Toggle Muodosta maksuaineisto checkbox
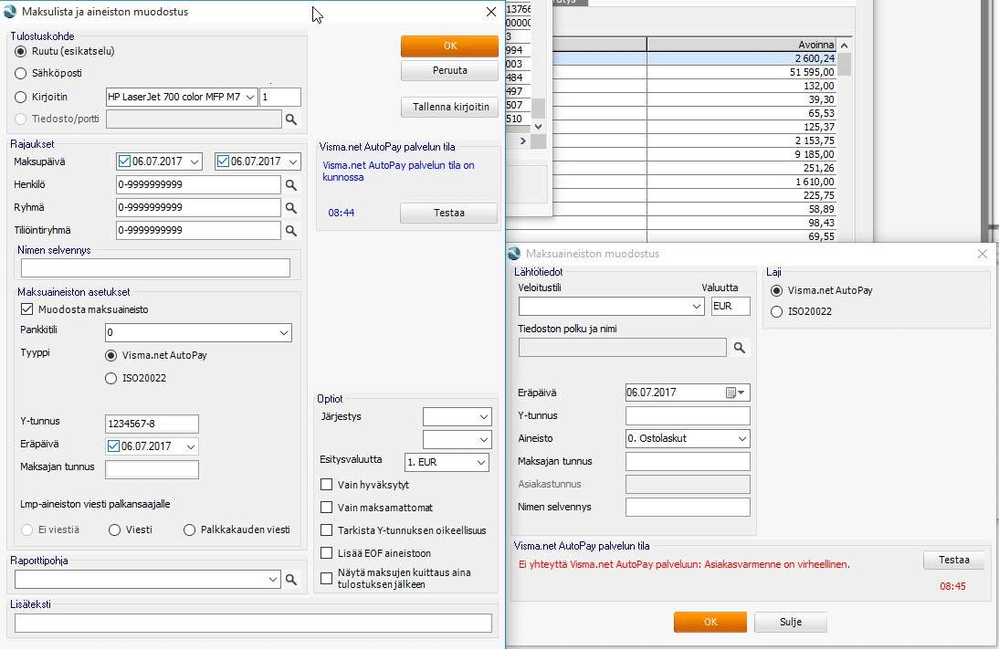The height and width of the screenshot is (649, 999). pyautogui.click(x=27, y=310)
